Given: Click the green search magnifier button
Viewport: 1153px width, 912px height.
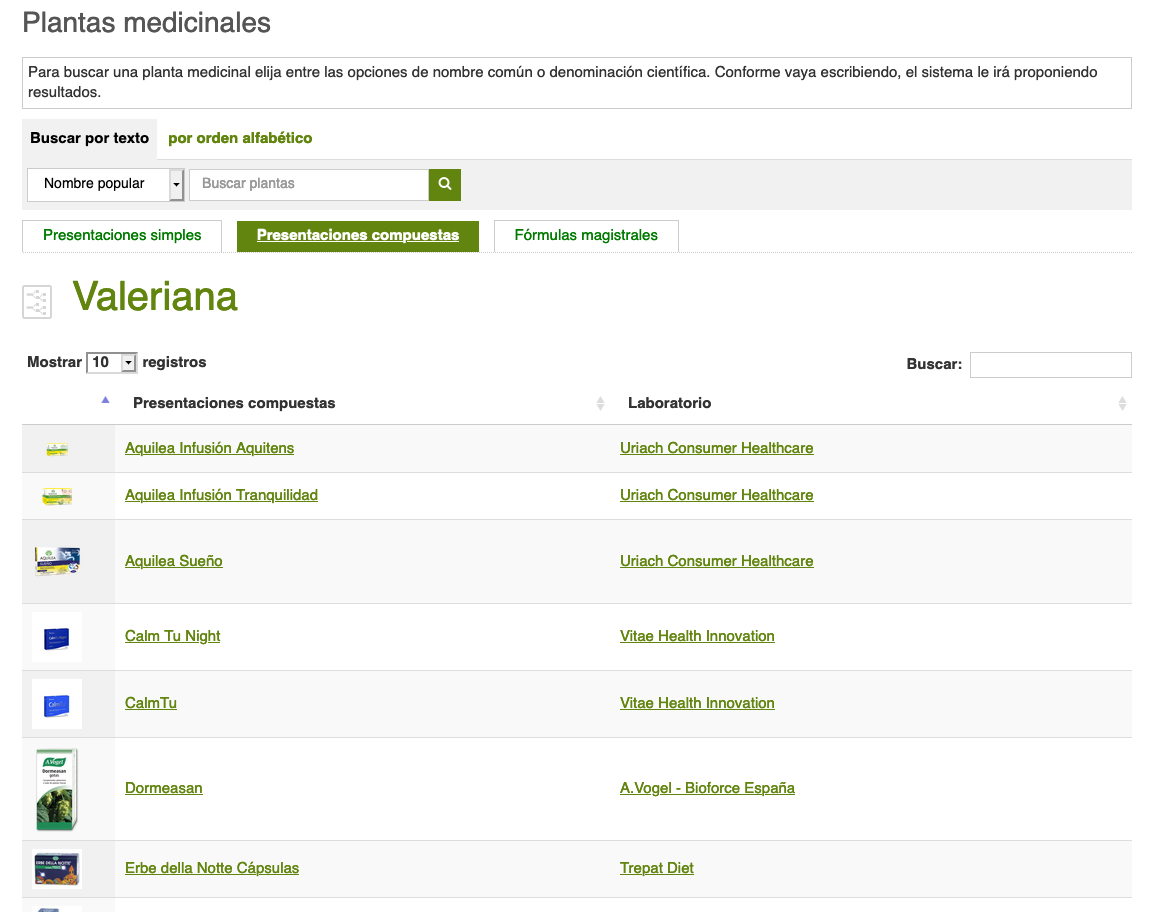Looking at the screenshot, I should (x=445, y=185).
